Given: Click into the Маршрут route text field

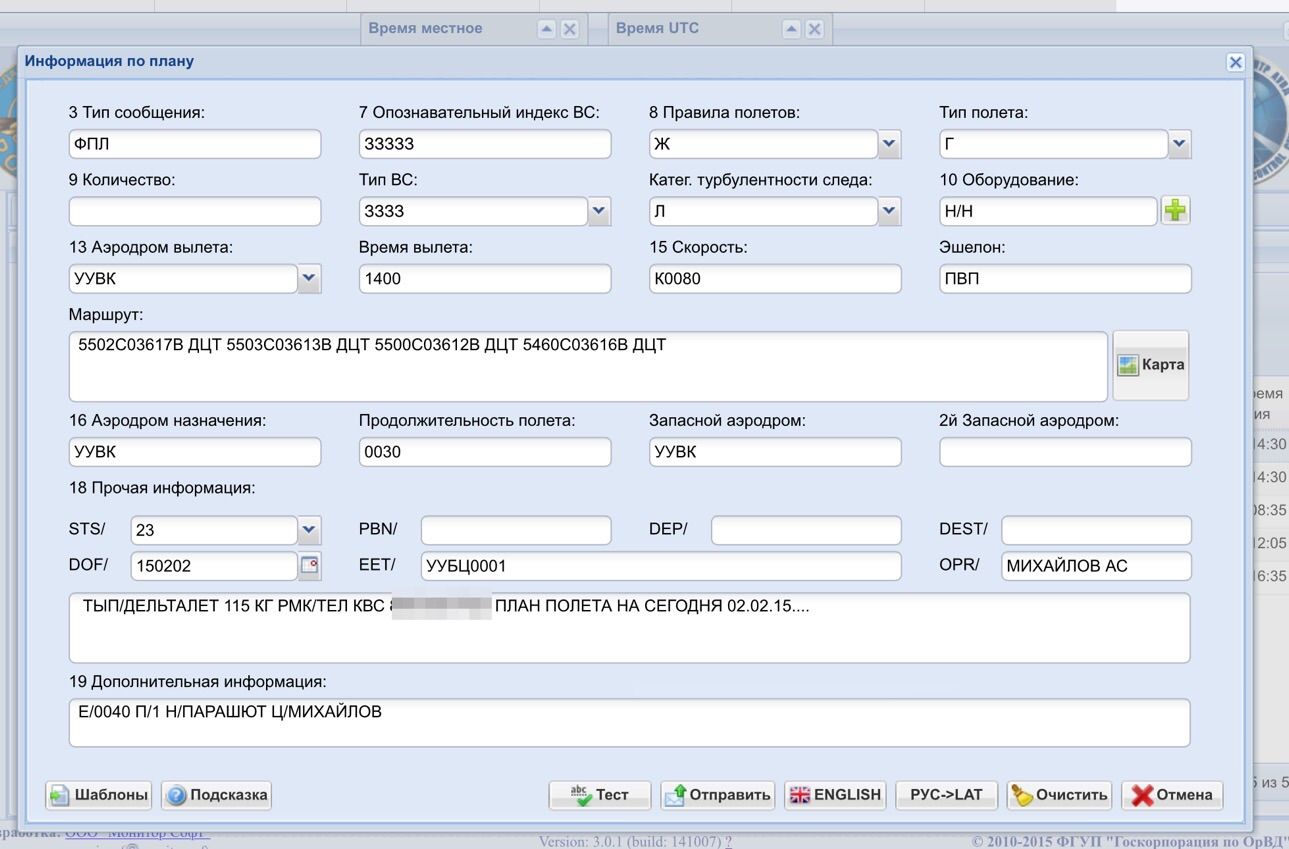Looking at the screenshot, I should click(588, 366).
